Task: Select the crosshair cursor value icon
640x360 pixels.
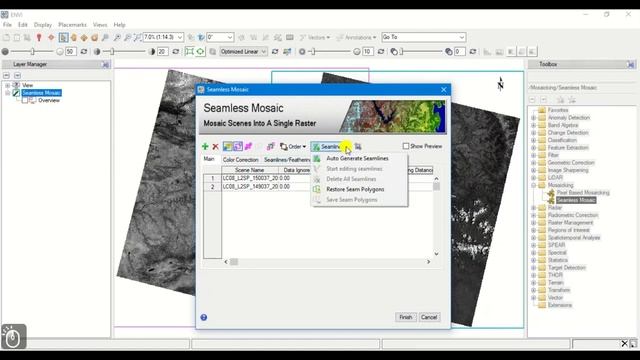Action: (x=51, y=37)
